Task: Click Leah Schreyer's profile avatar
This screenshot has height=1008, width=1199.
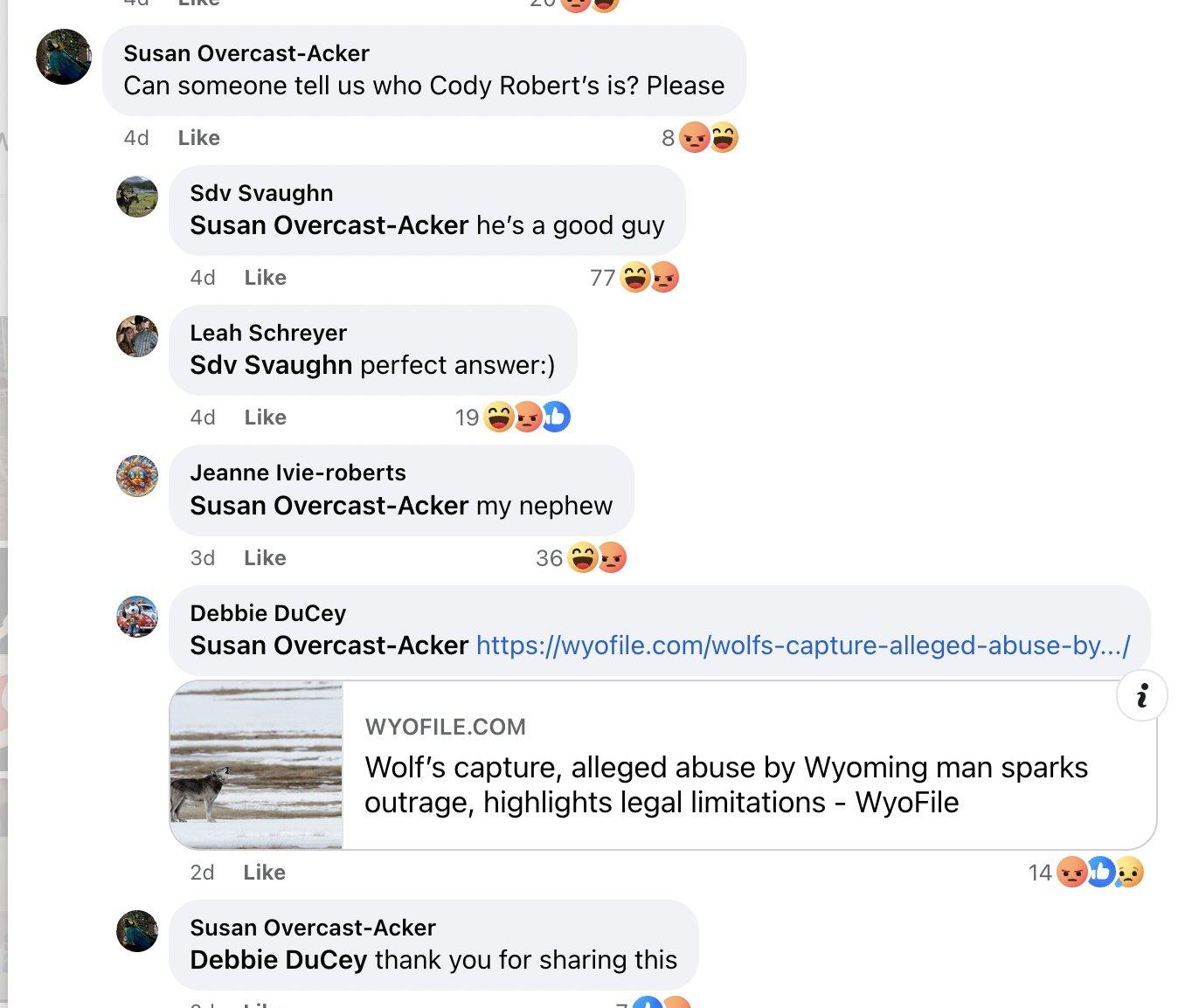Action: pos(137,336)
